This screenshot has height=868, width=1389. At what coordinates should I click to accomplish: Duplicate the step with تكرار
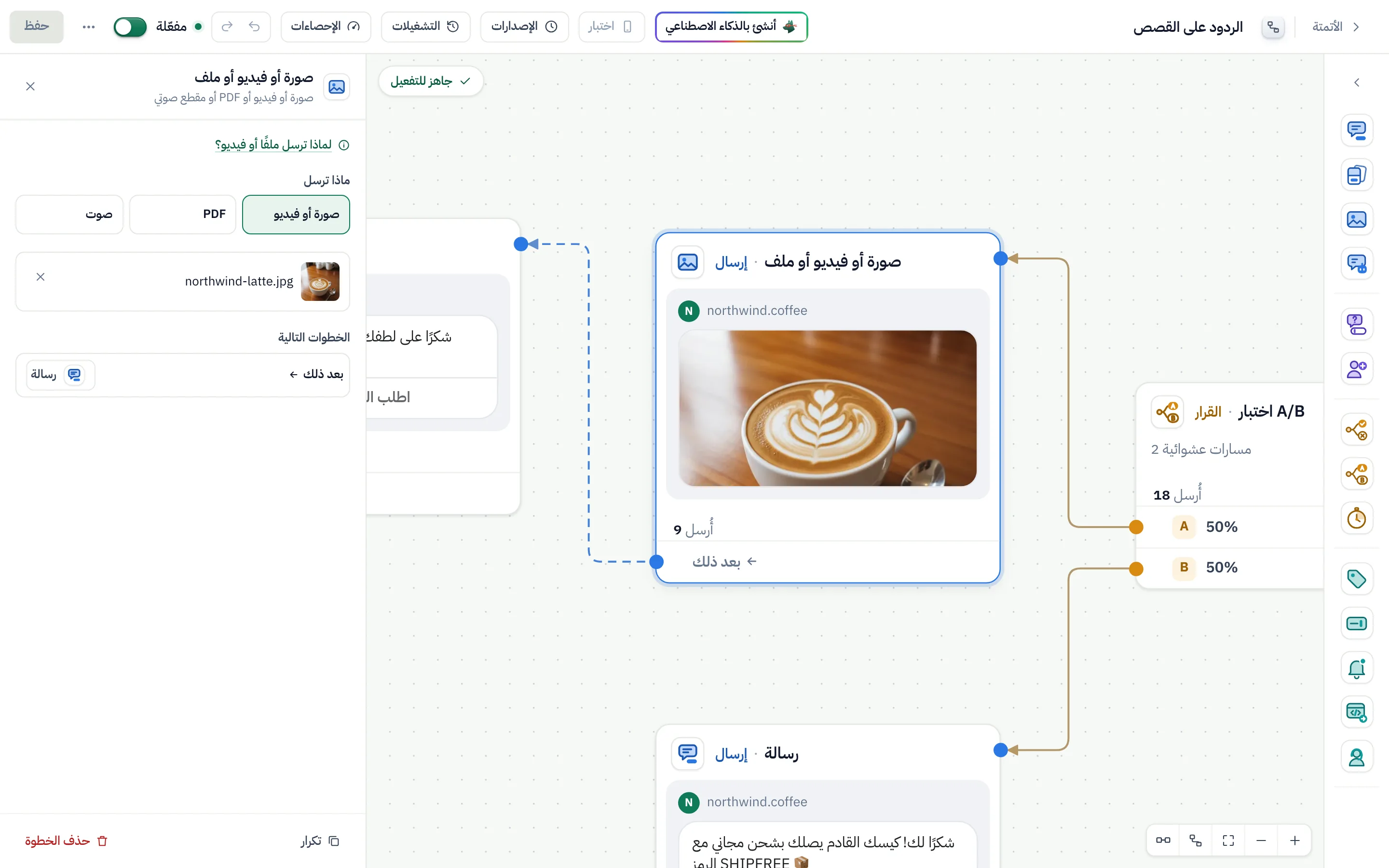[320, 841]
